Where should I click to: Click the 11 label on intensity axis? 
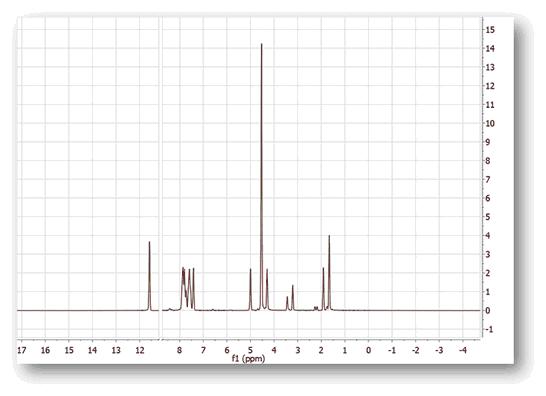tap(490, 104)
